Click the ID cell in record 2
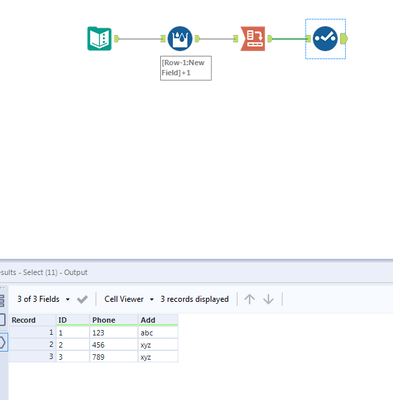Image resolution: width=393 pixels, height=400 pixels. tap(73, 345)
